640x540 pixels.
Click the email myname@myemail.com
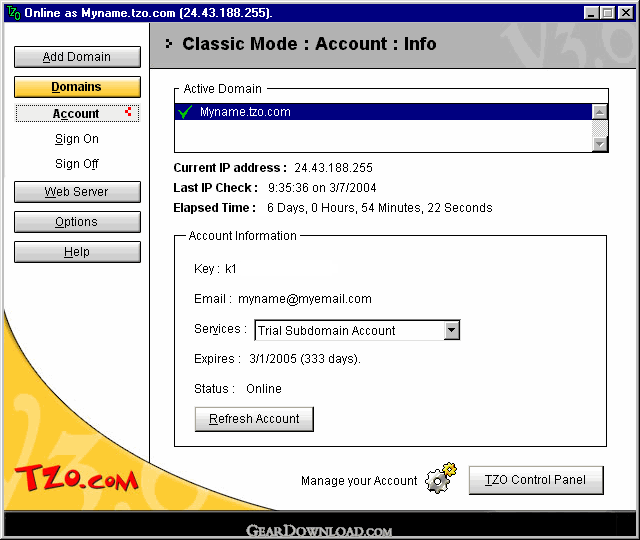[305, 299]
